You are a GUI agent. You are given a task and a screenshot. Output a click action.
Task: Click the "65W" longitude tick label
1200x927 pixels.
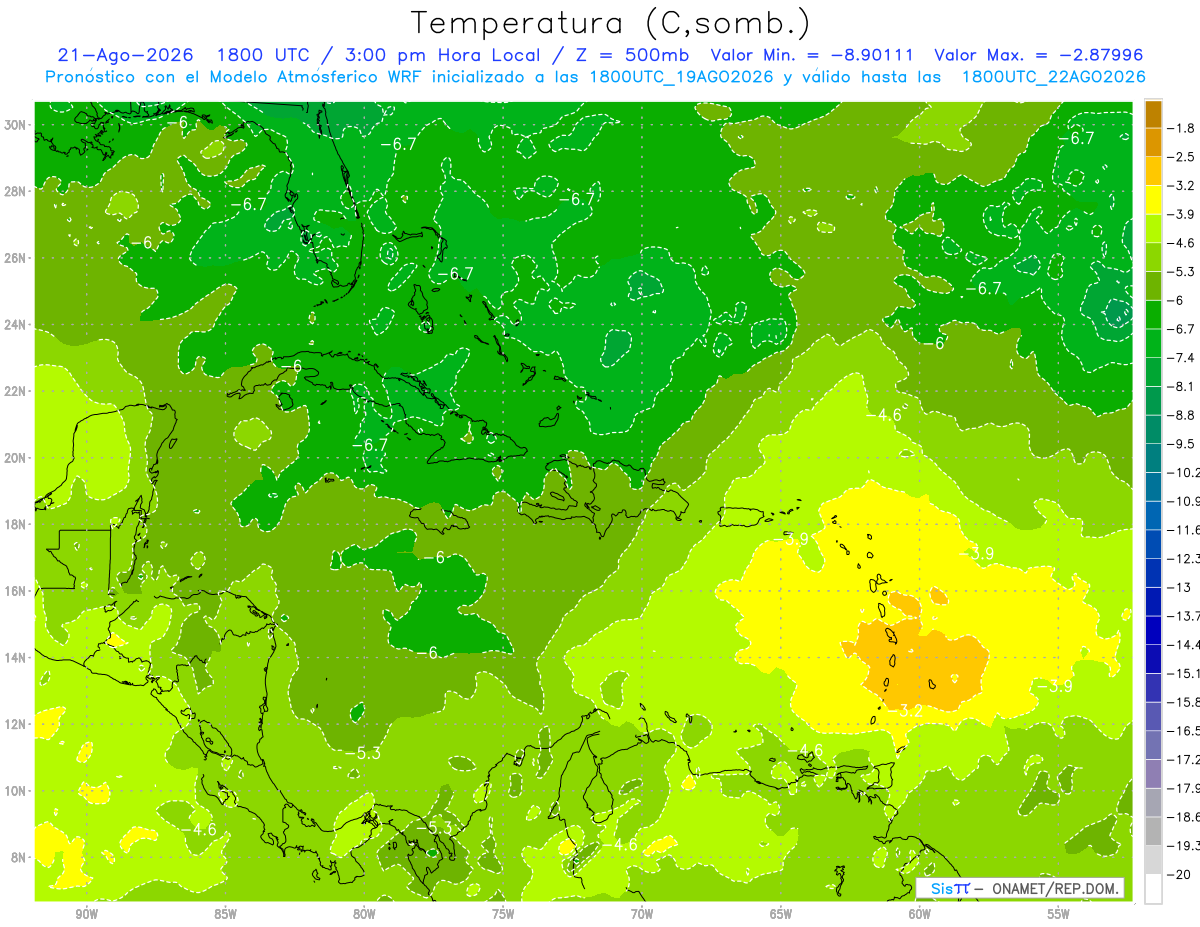coord(781,914)
